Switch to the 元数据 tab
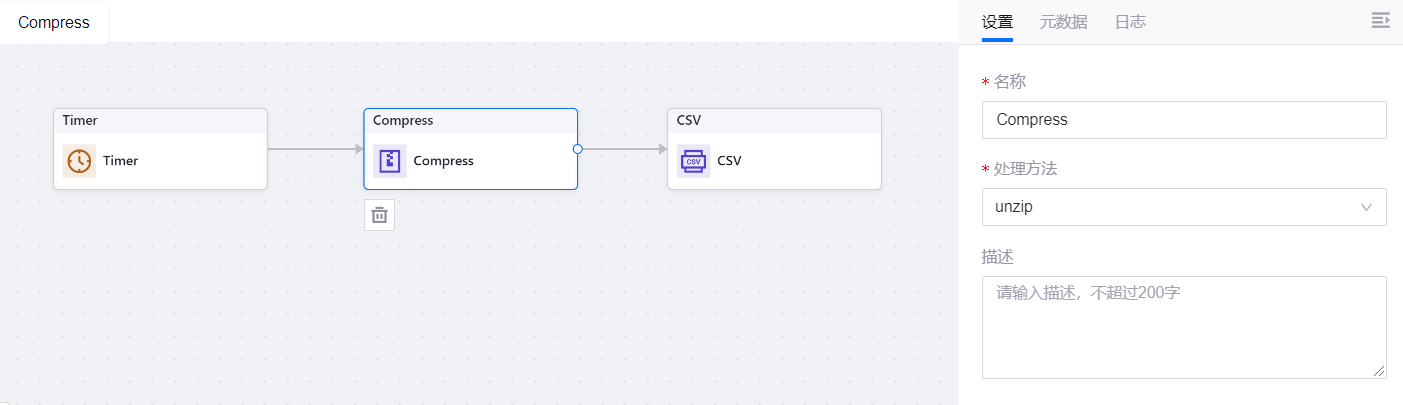The image size is (1403, 405). tap(1063, 22)
